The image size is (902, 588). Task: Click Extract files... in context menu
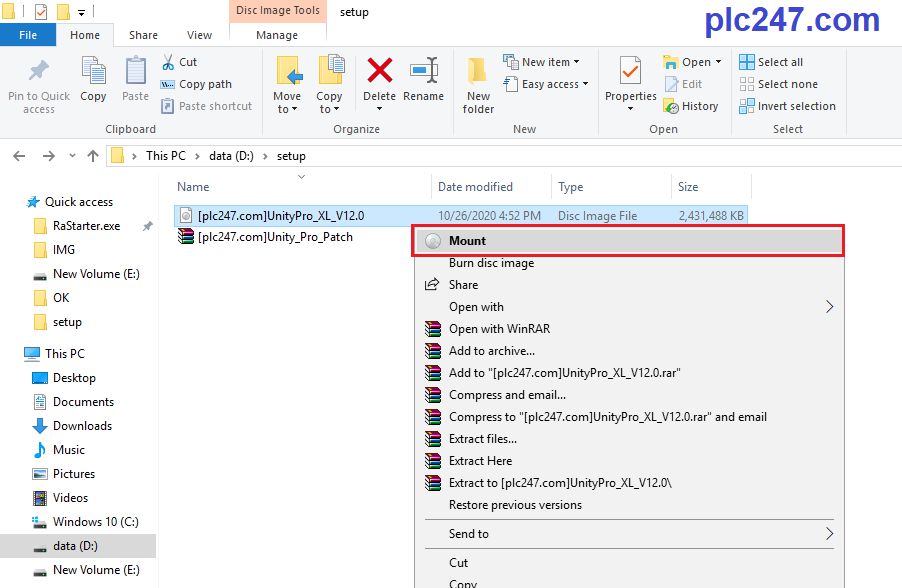tap(628, 439)
